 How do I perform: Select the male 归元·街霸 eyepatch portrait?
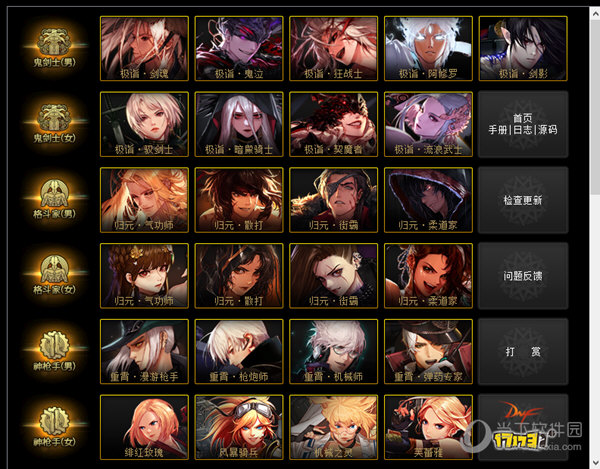click(x=334, y=200)
